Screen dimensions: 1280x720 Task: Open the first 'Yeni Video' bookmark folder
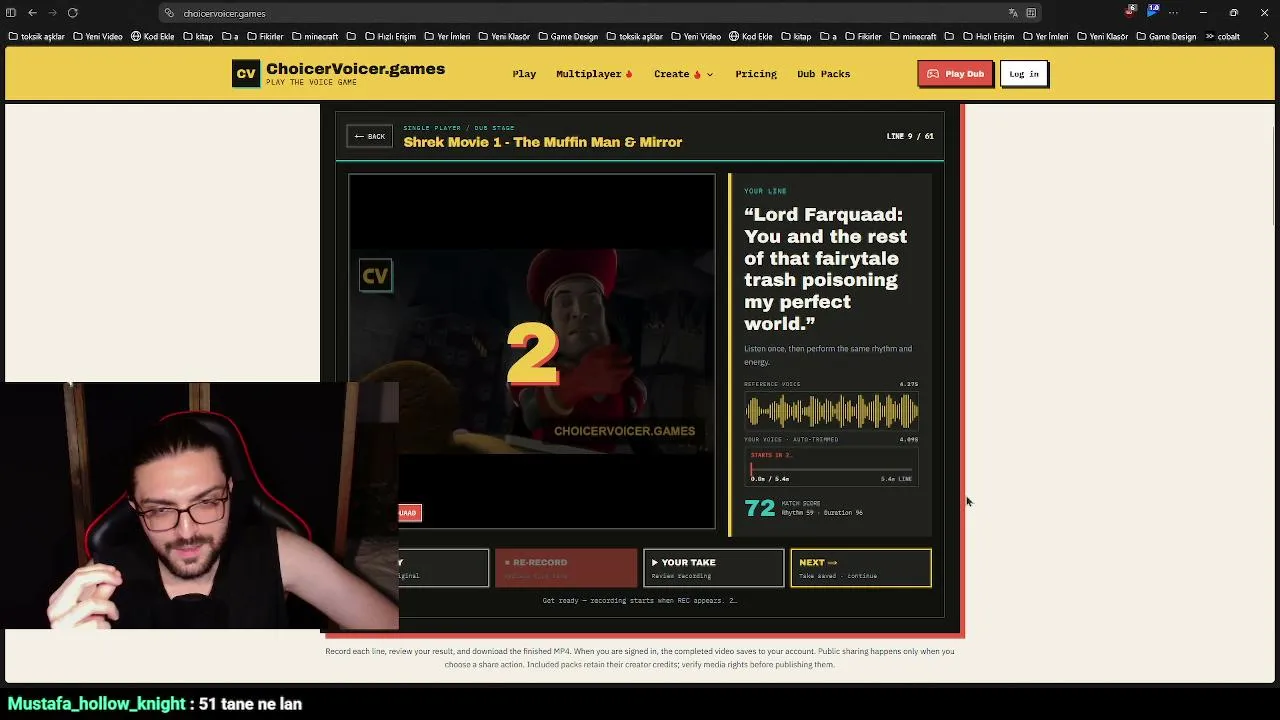pyautogui.click(x=98, y=37)
